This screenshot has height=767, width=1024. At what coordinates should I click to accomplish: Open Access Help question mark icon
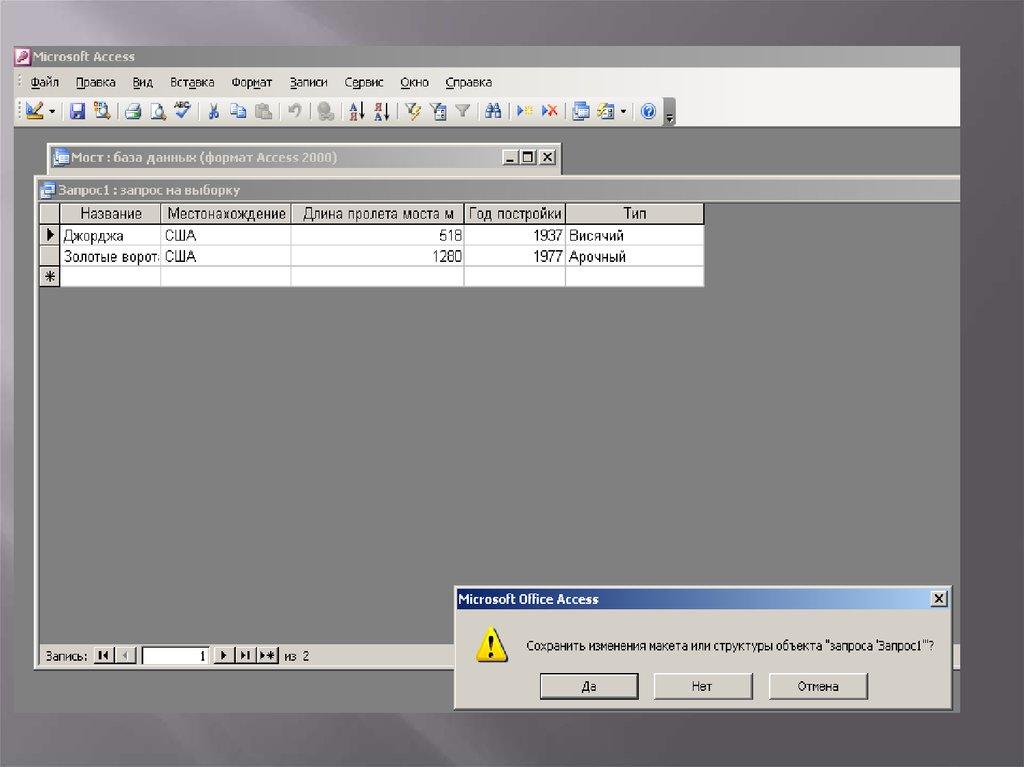tap(648, 112)
